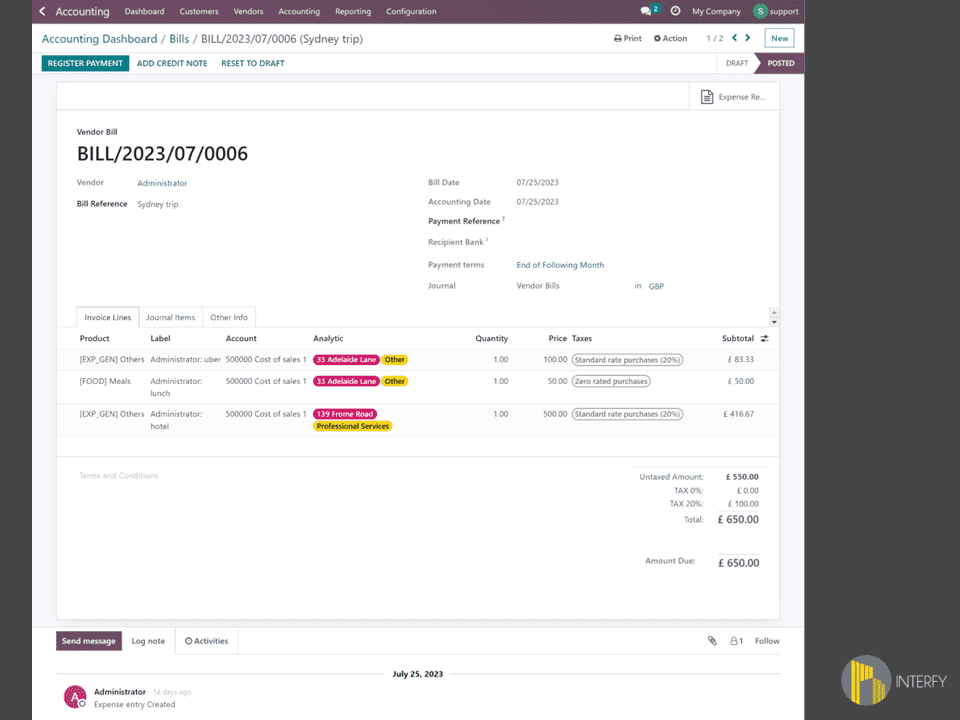Click Register Payment button

85,63
